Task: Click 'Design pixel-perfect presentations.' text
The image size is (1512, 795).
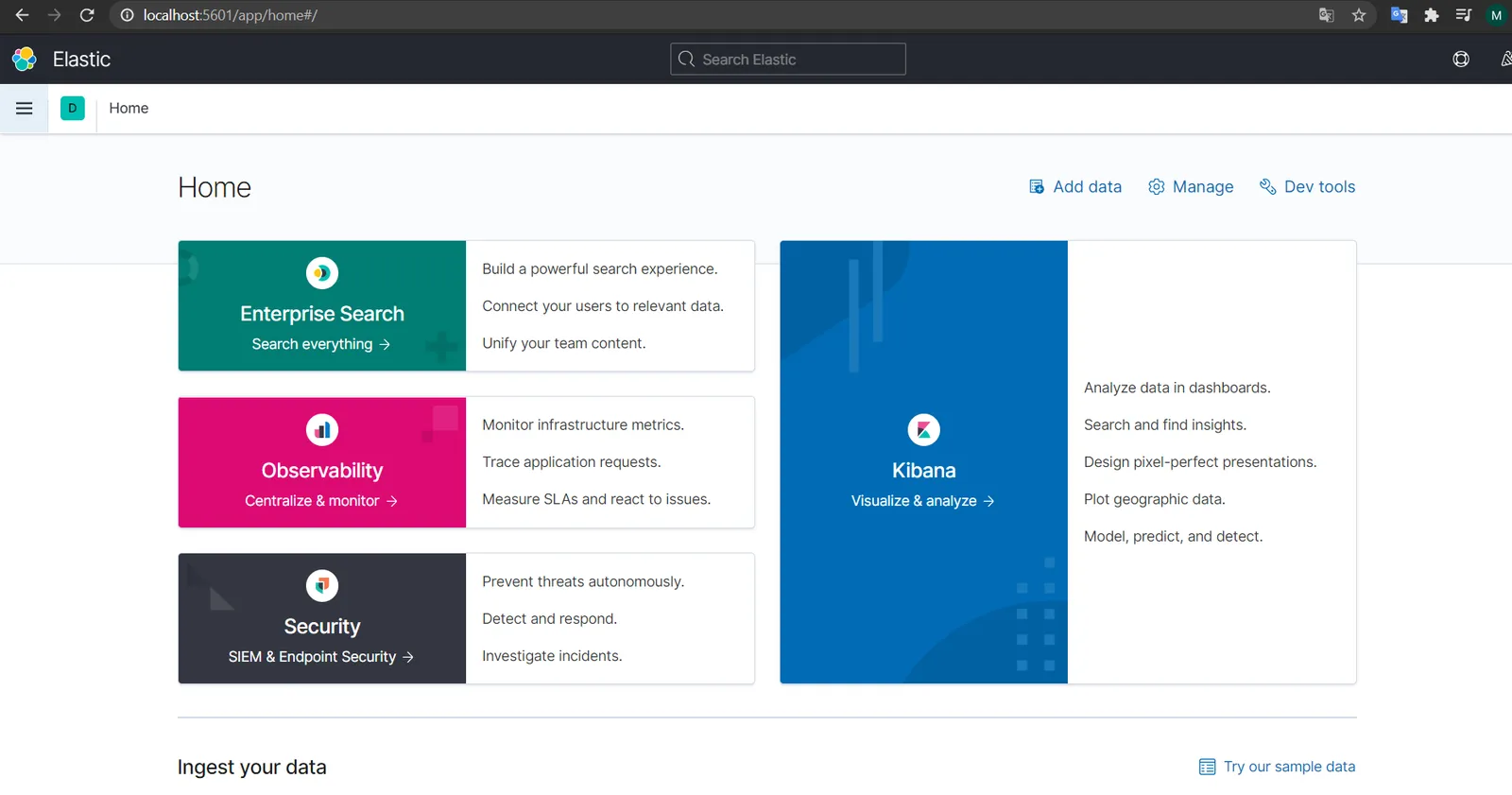Action: point(1200,462)
